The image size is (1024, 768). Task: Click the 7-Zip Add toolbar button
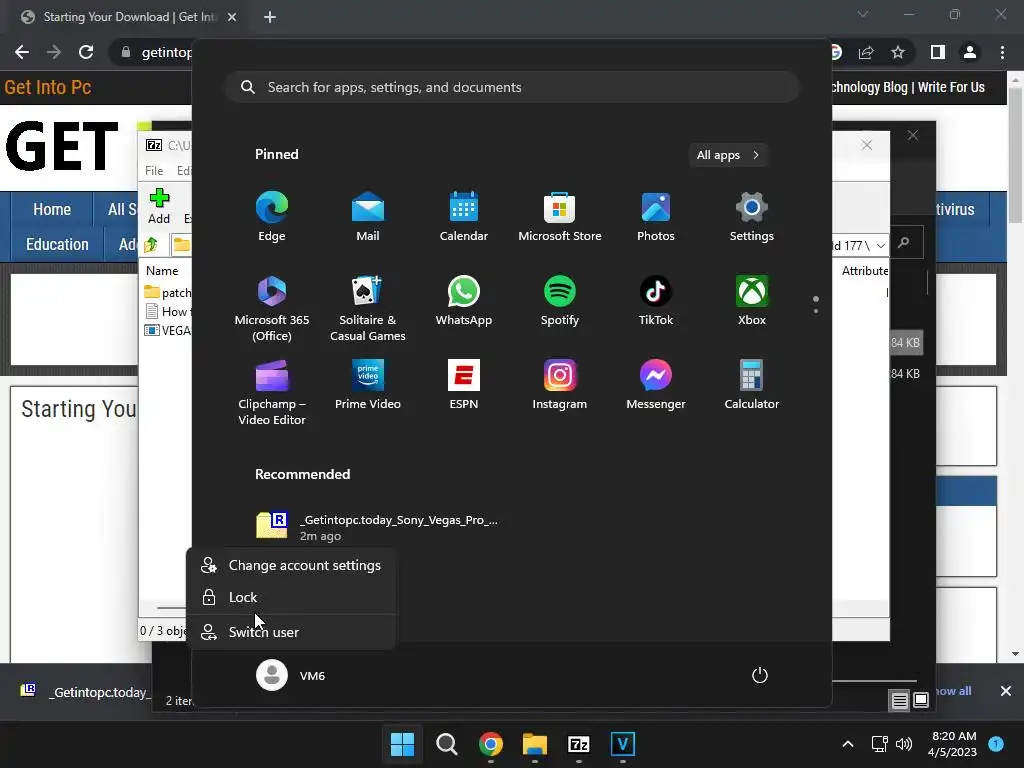click(x=159, y=206)
